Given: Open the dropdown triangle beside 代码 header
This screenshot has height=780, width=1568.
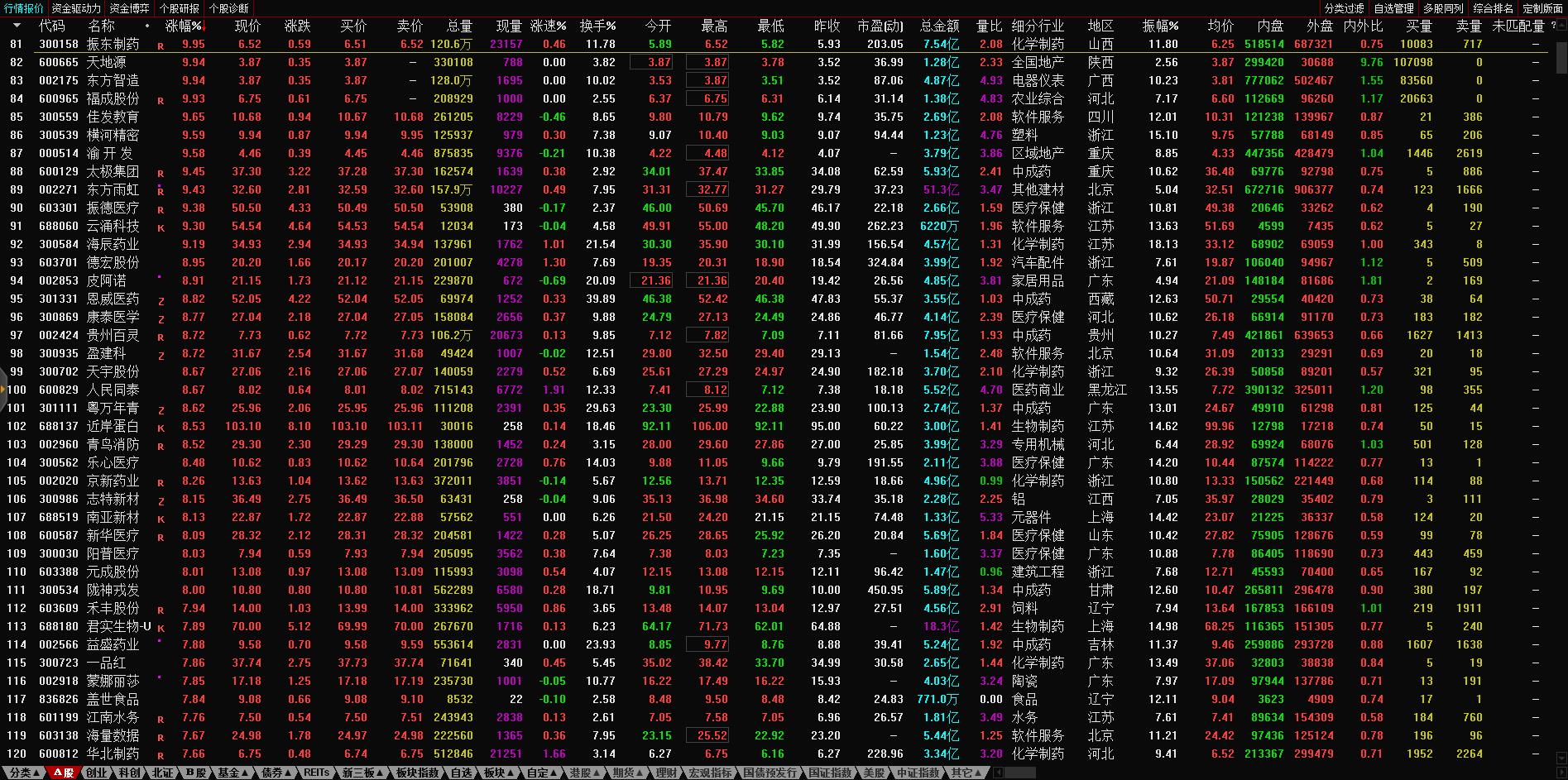Looking at the screenshot, I should [x=17, y=26].
